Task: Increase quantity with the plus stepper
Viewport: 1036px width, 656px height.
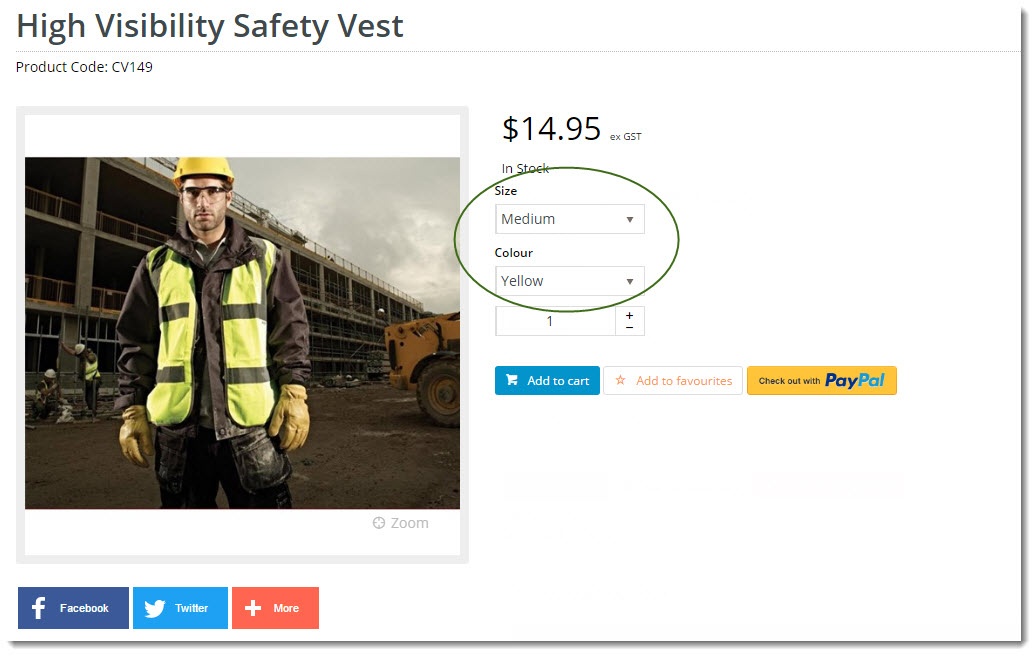Action: [x=630, y=316]
